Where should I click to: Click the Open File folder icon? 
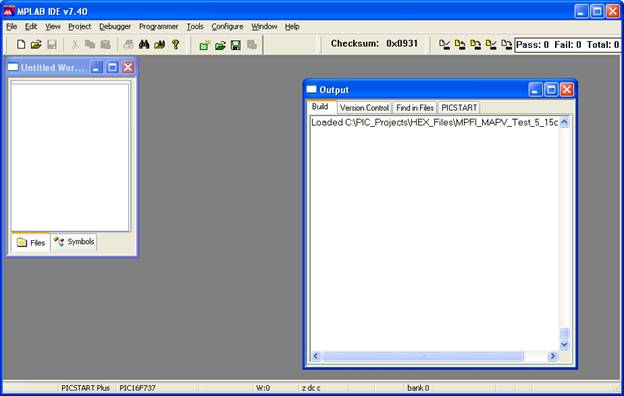(x=36, y=44)
